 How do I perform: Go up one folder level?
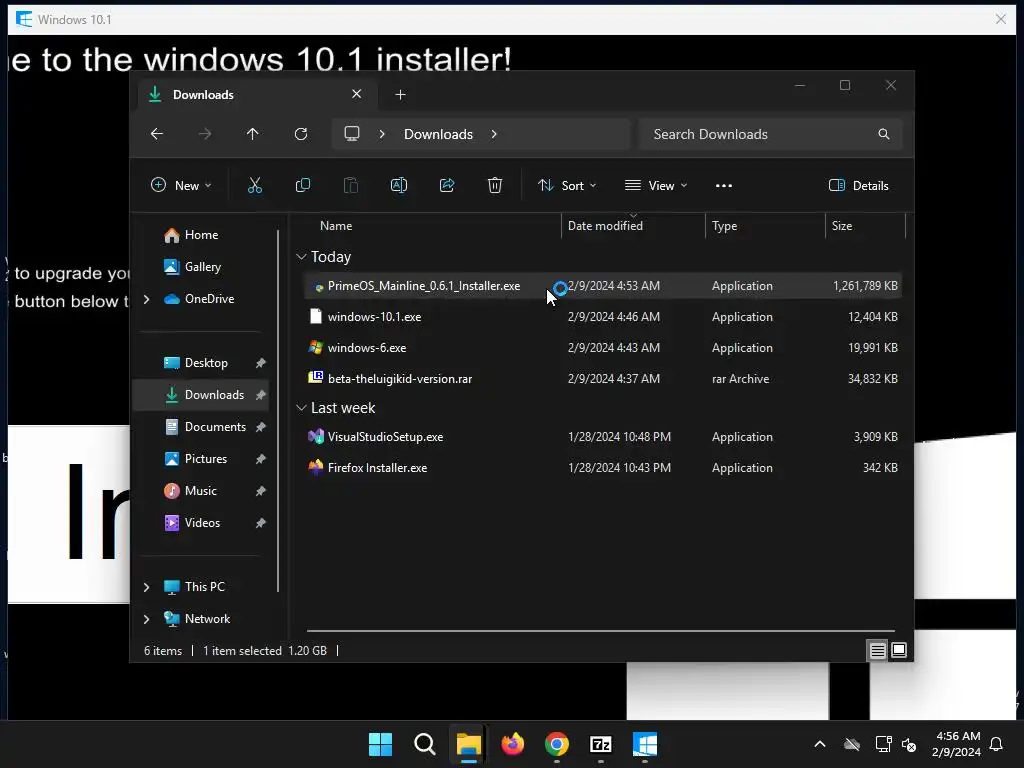253,134
